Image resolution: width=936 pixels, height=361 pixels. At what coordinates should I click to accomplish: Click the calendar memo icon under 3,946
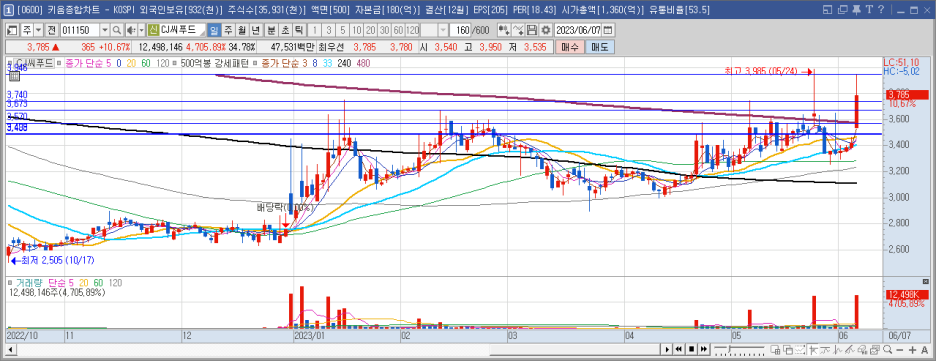coord(14,76)
